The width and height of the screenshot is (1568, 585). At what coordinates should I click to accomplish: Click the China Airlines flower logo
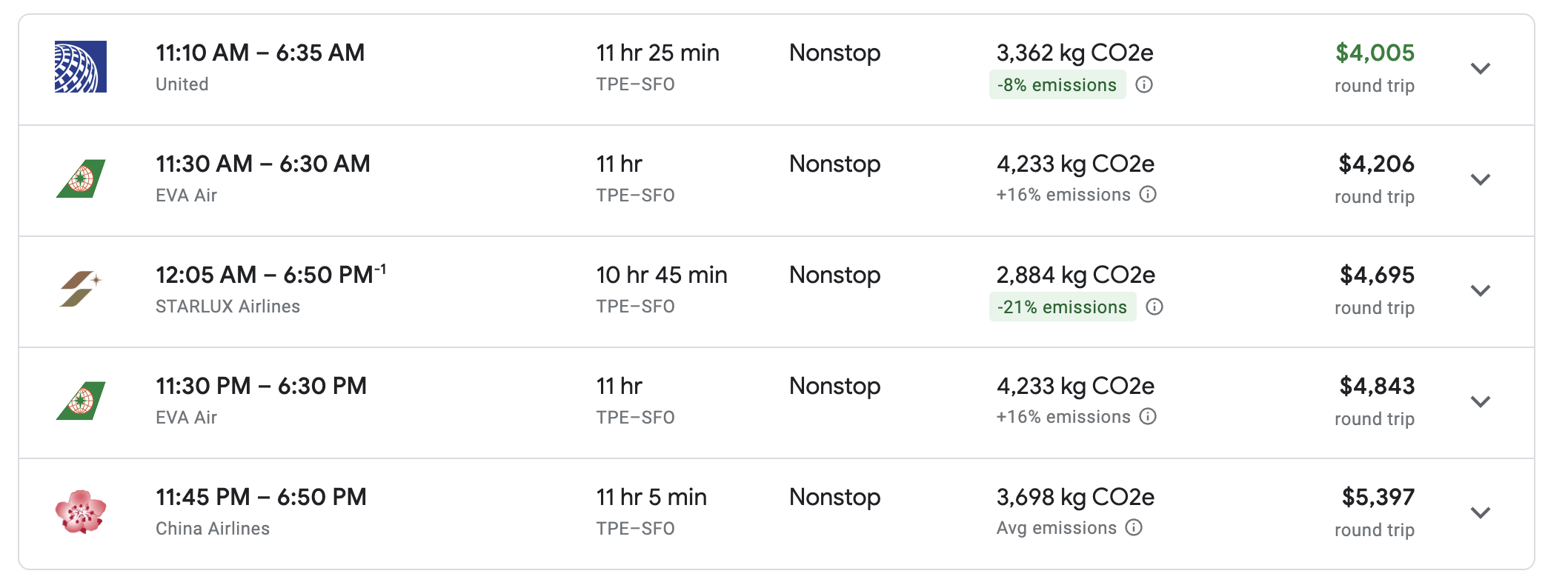tap(81, 512)
